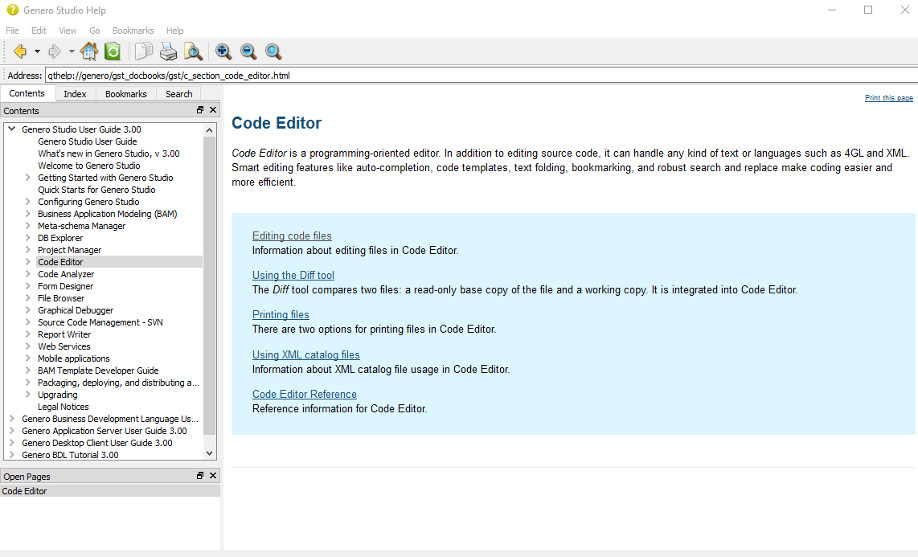Screen dimensions: 918x557
Task: Expand Project Manager node
Action: click(28, 250)
